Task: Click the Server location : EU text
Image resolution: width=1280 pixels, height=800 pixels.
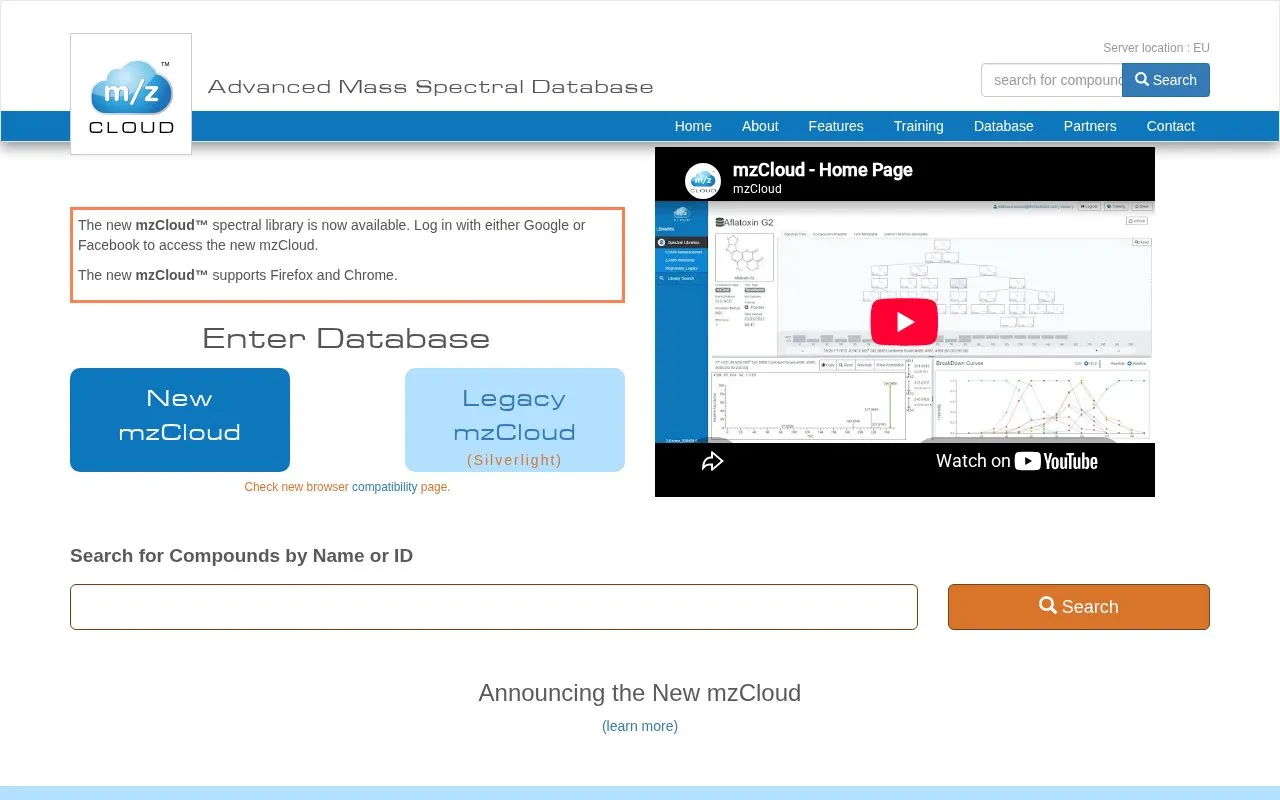Action: point(1156,48)
